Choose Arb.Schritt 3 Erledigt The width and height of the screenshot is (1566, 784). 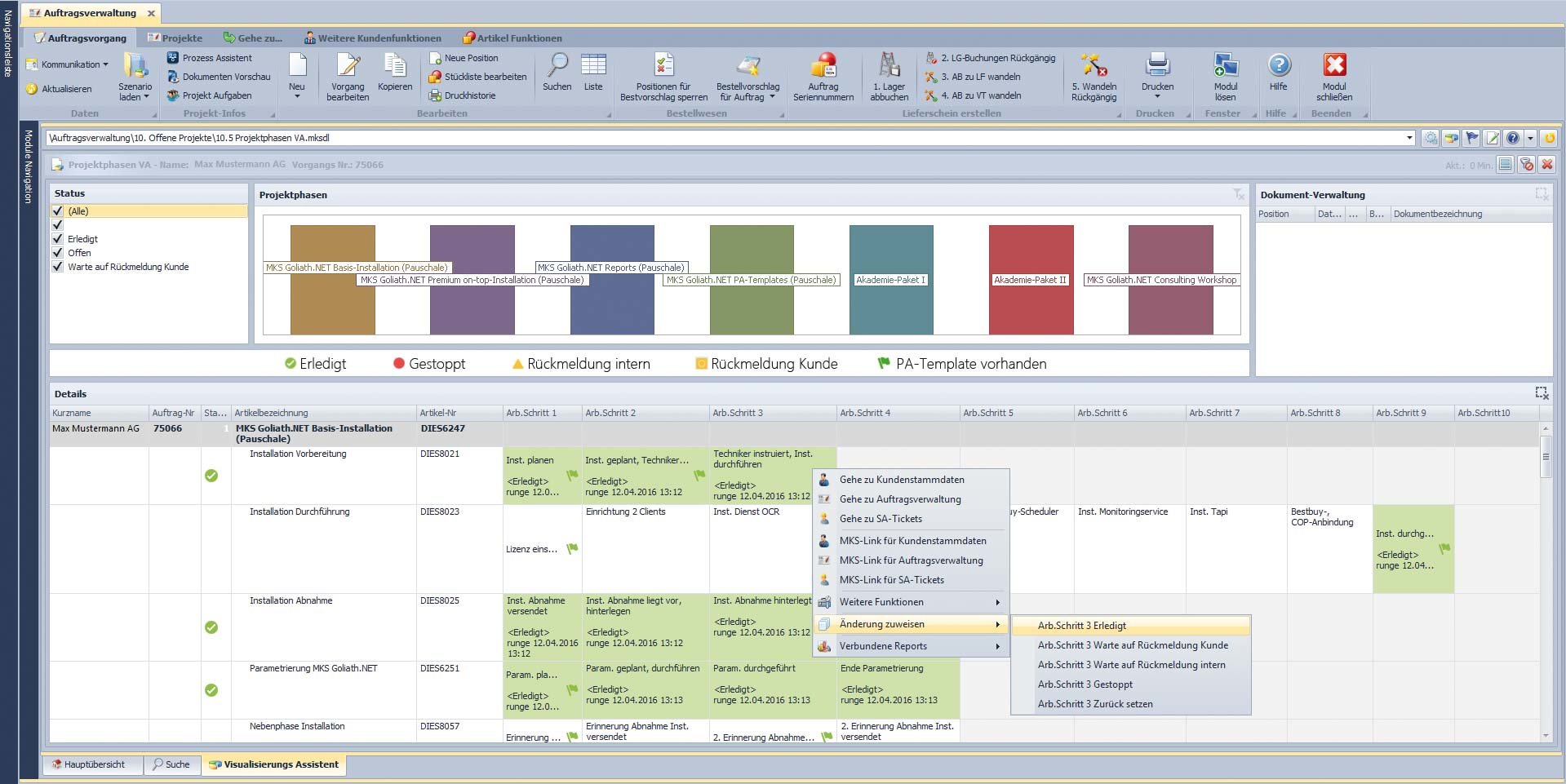tap(1130, 626)
